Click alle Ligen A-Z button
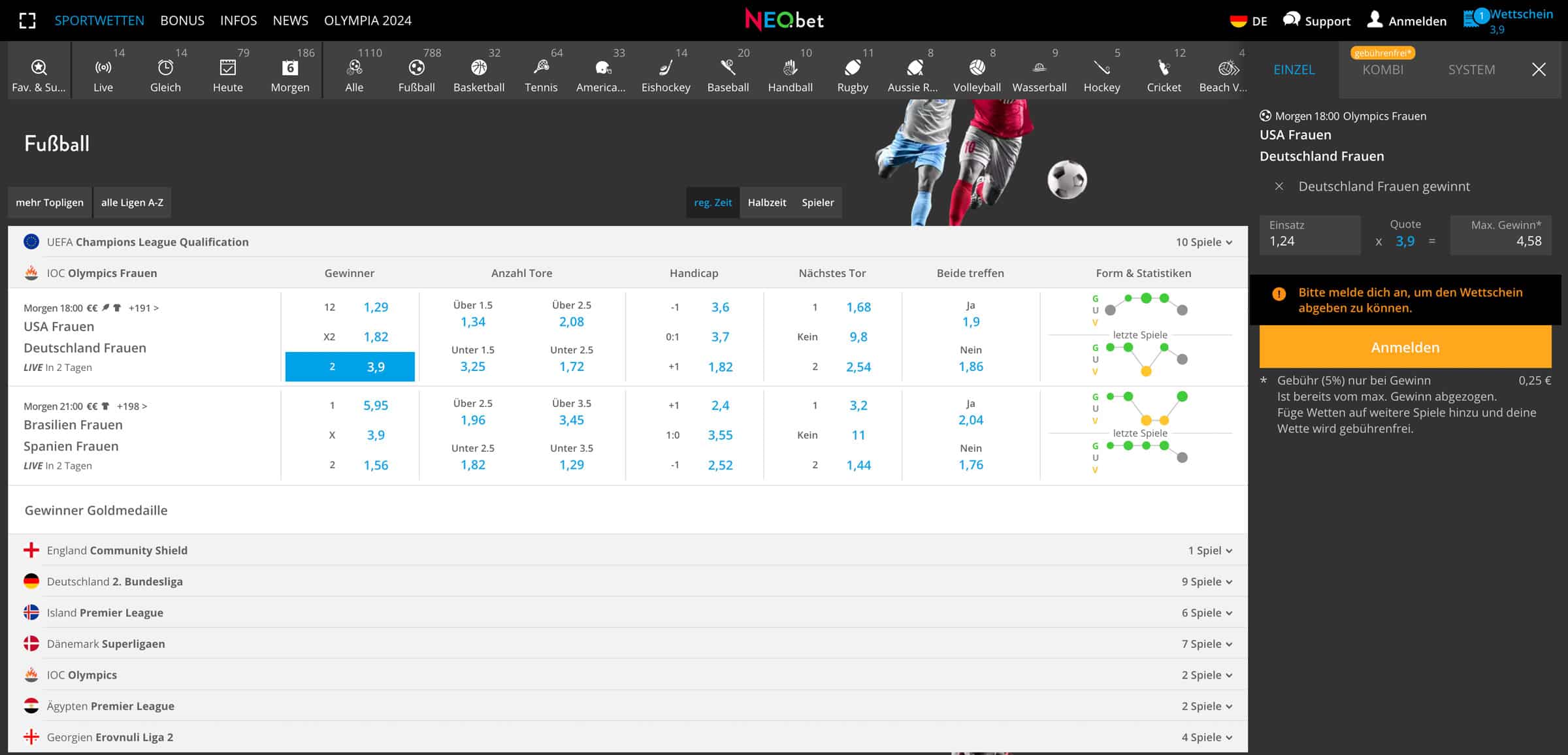Screen dimensions: 1568x755 (132, 202)
